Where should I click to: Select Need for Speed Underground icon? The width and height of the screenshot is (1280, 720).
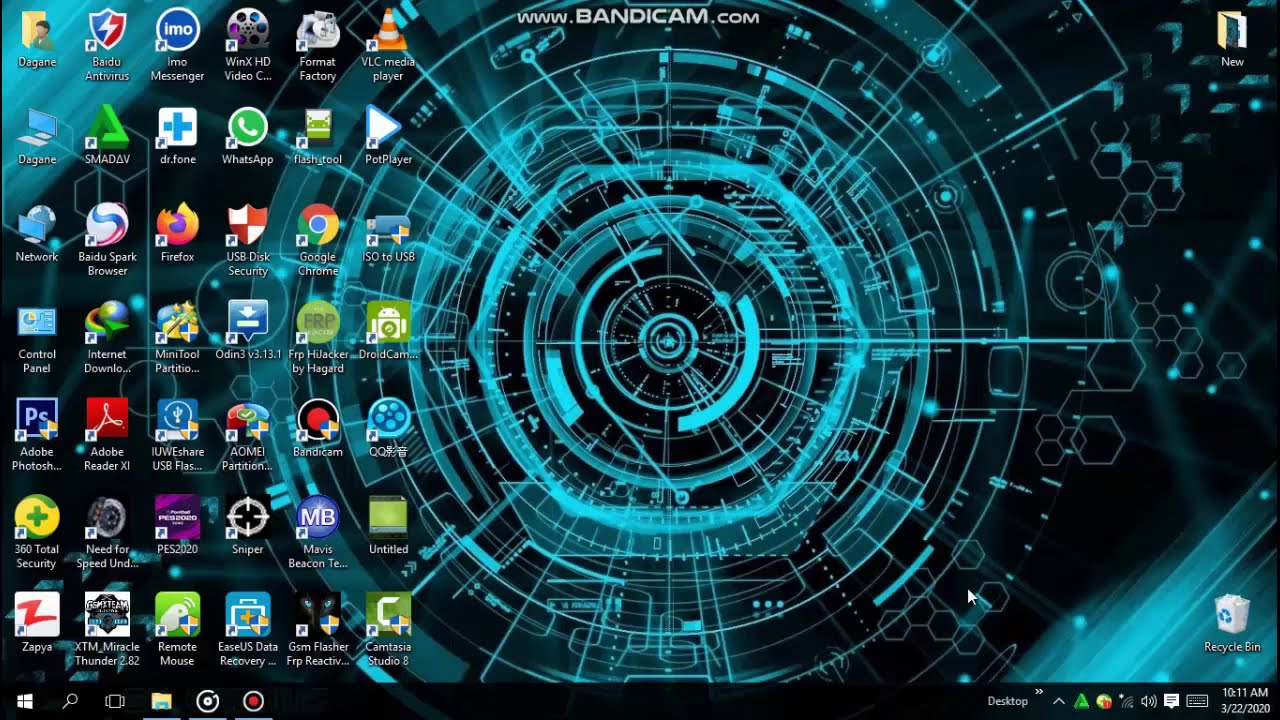(x=107, y=532)
